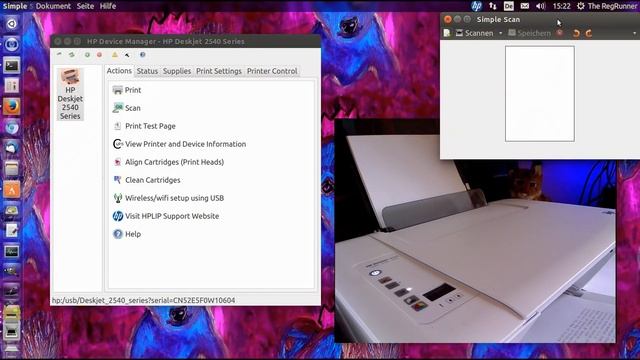Click the Speichern button
The width and height of the screenshot is (640, 360).
point(529,33)
